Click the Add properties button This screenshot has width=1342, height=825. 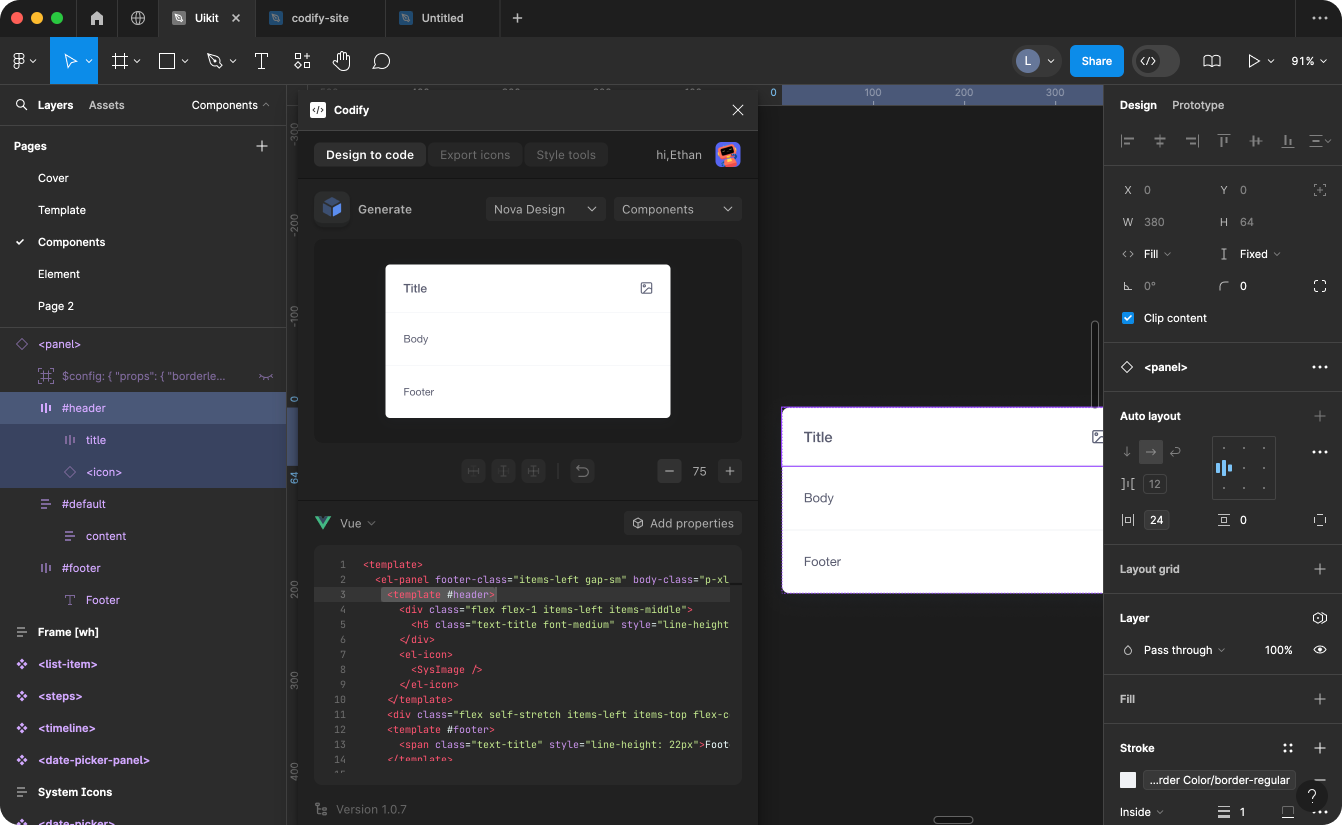point(683,523)
